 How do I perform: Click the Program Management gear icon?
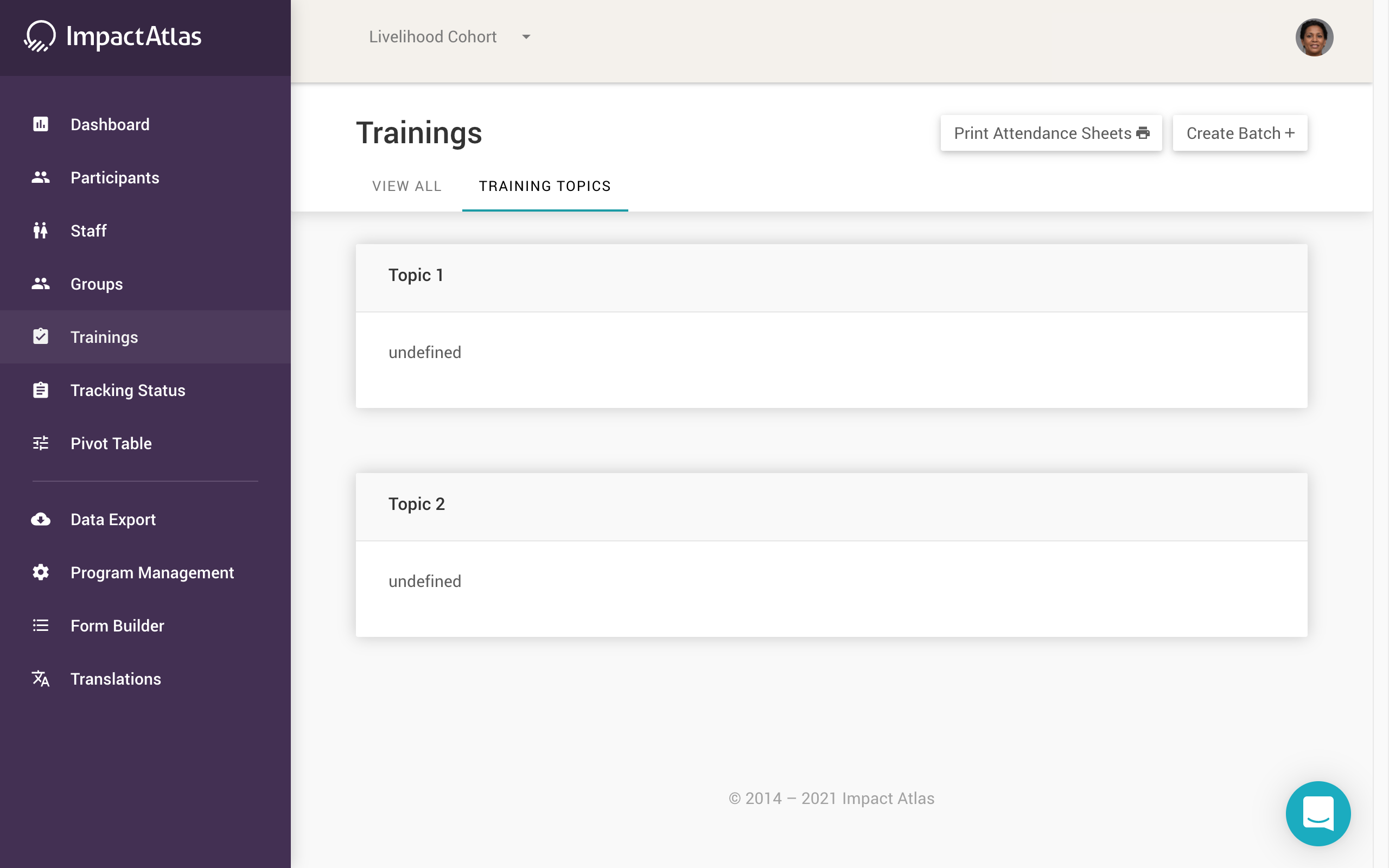click(40, 572)
